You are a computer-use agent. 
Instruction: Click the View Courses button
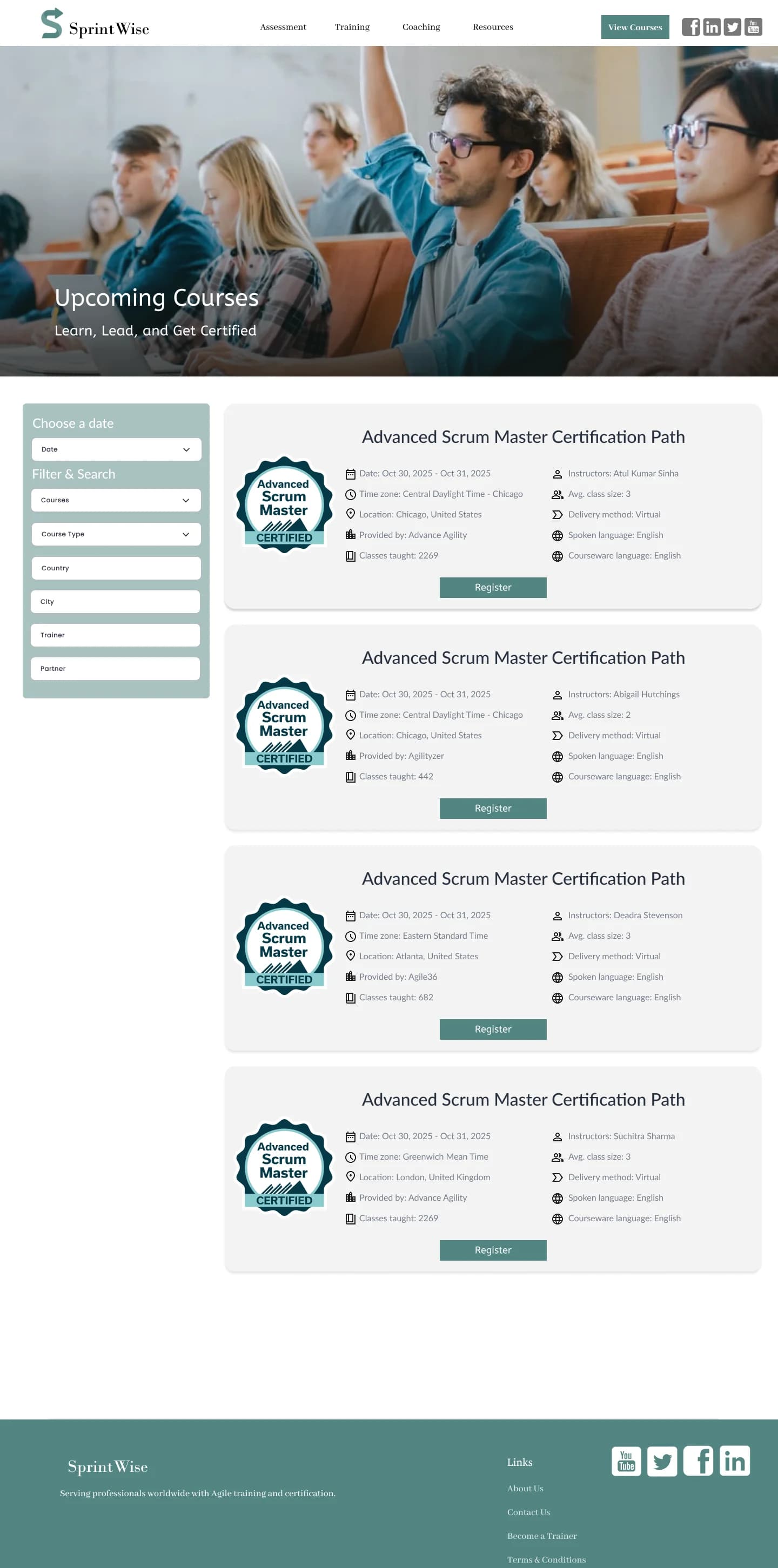tap(635, 27)
